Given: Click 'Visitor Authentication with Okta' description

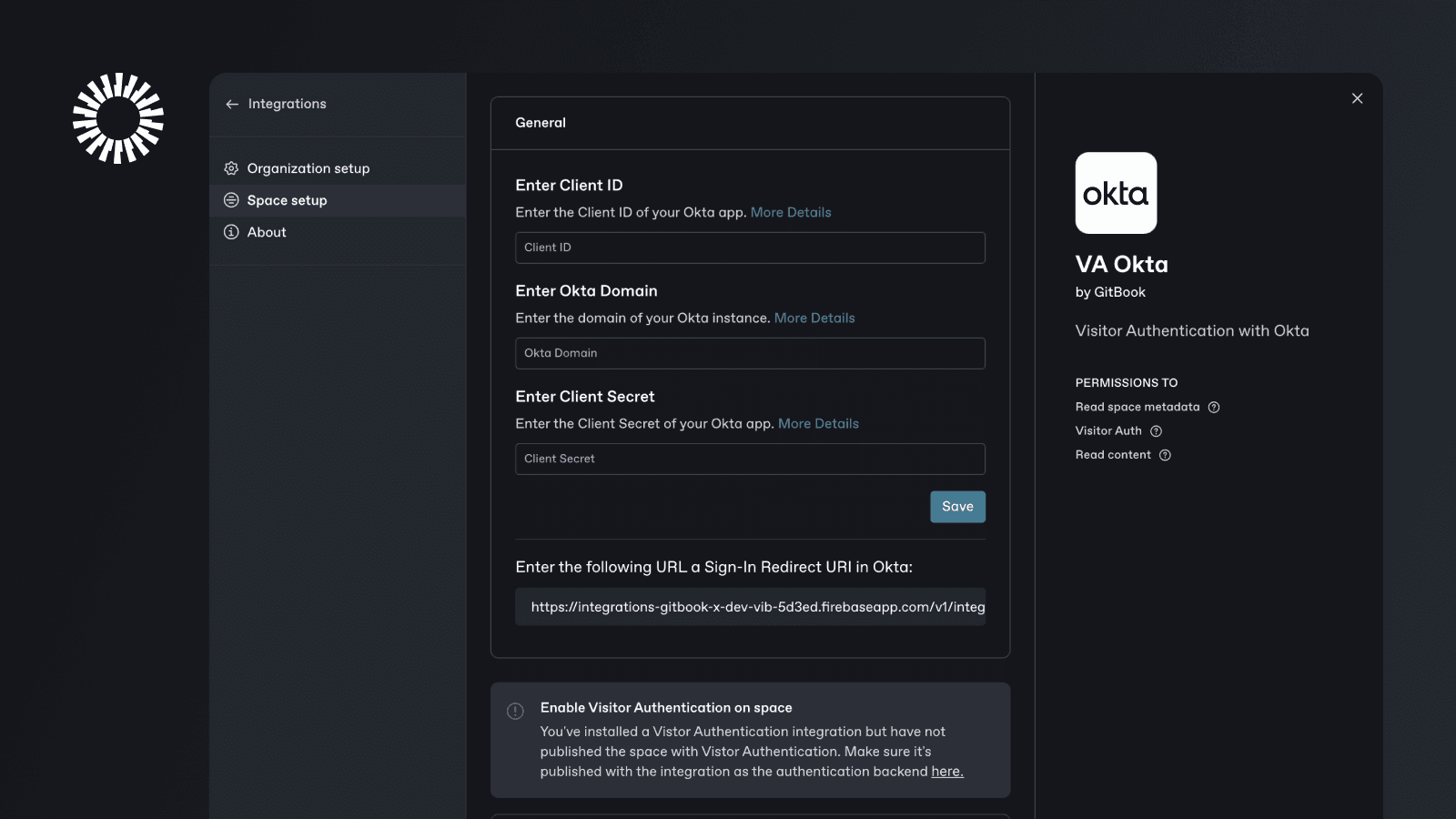Looking at the screenshot, I should pos(1192,331).
